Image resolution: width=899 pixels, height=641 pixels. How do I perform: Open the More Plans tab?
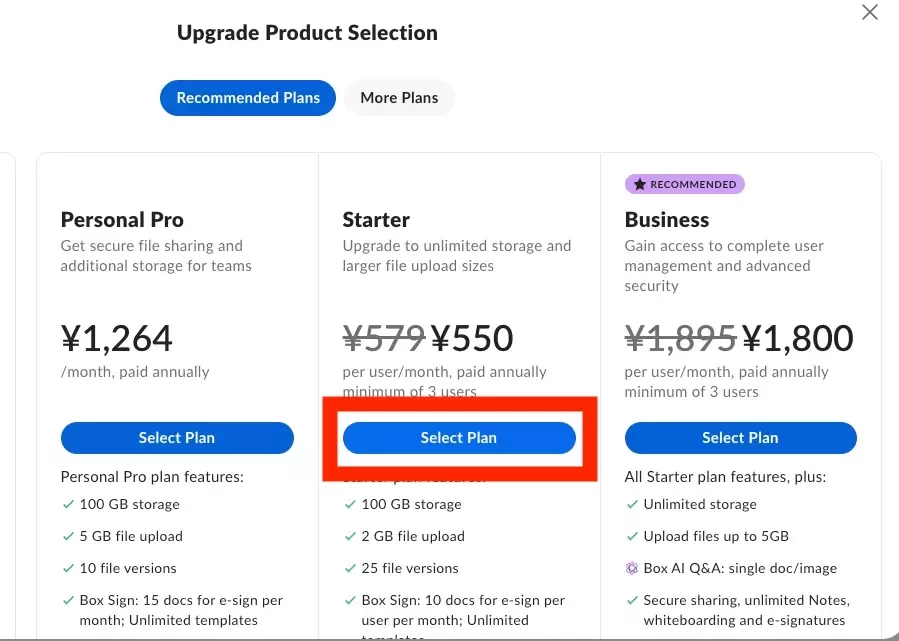(x=399, y=98)
